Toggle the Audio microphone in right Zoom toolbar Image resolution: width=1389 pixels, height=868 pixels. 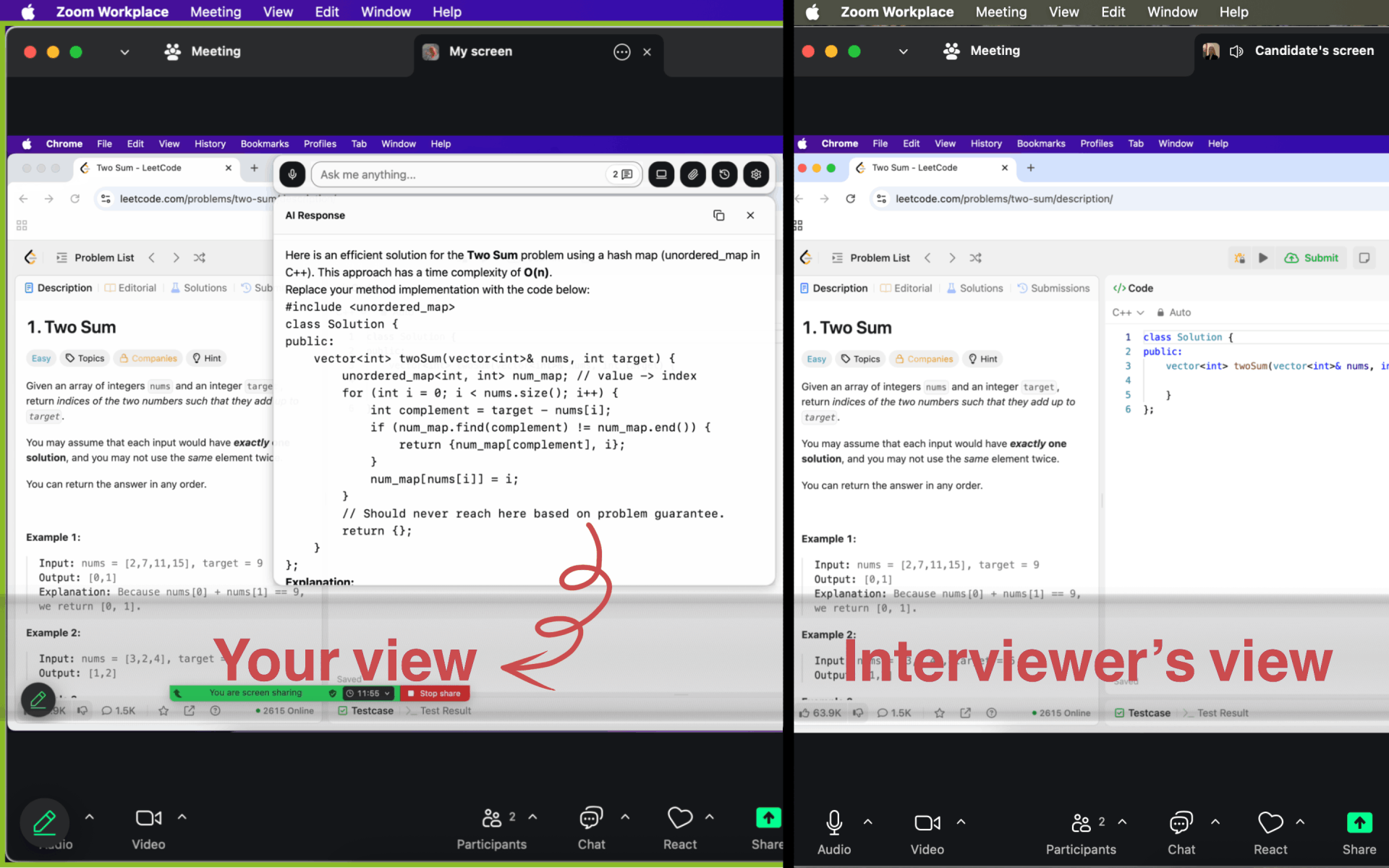tap(833, 822)
